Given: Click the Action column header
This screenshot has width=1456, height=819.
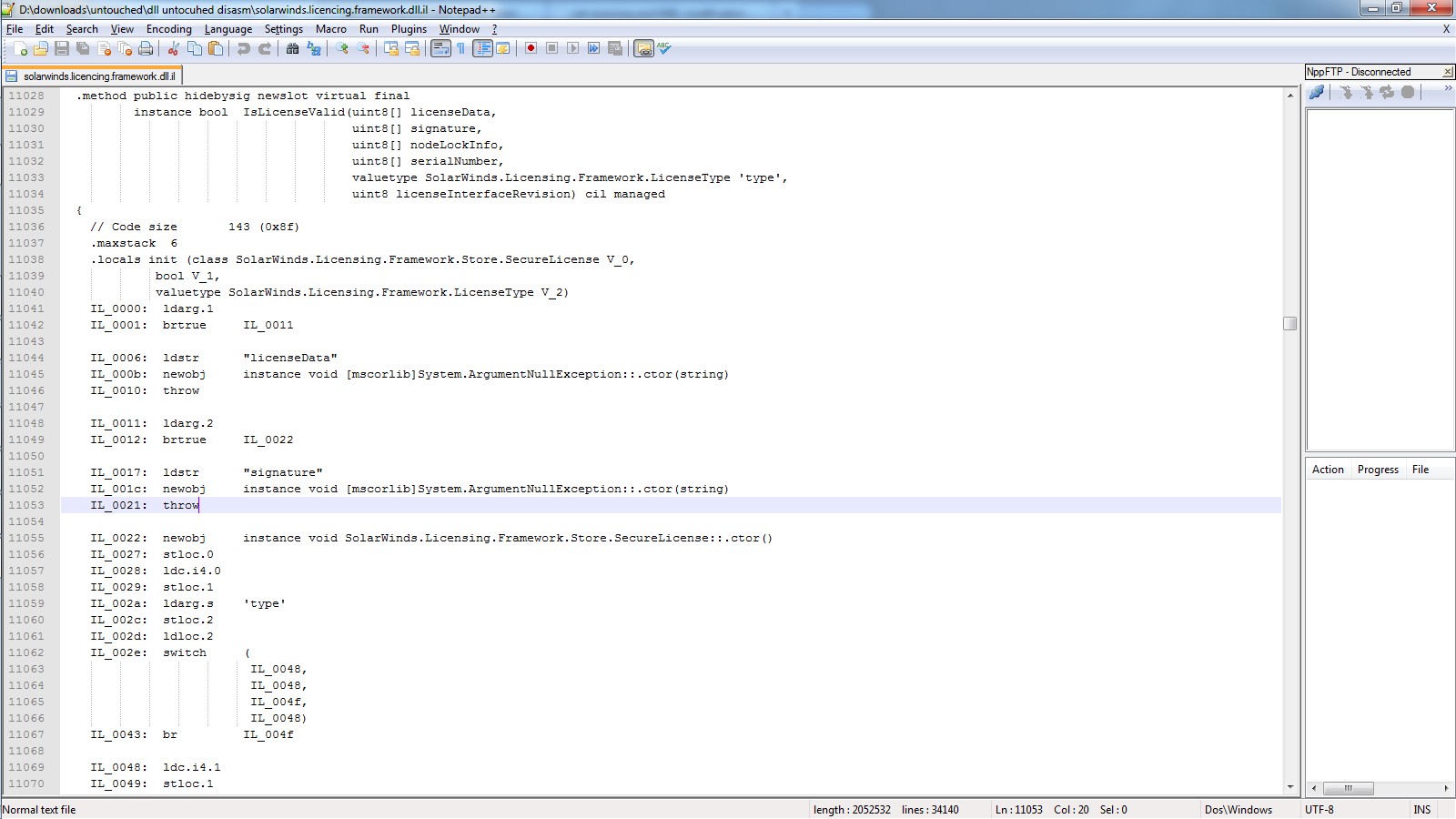Looking at the screenshot, I should coord(1328,470).
